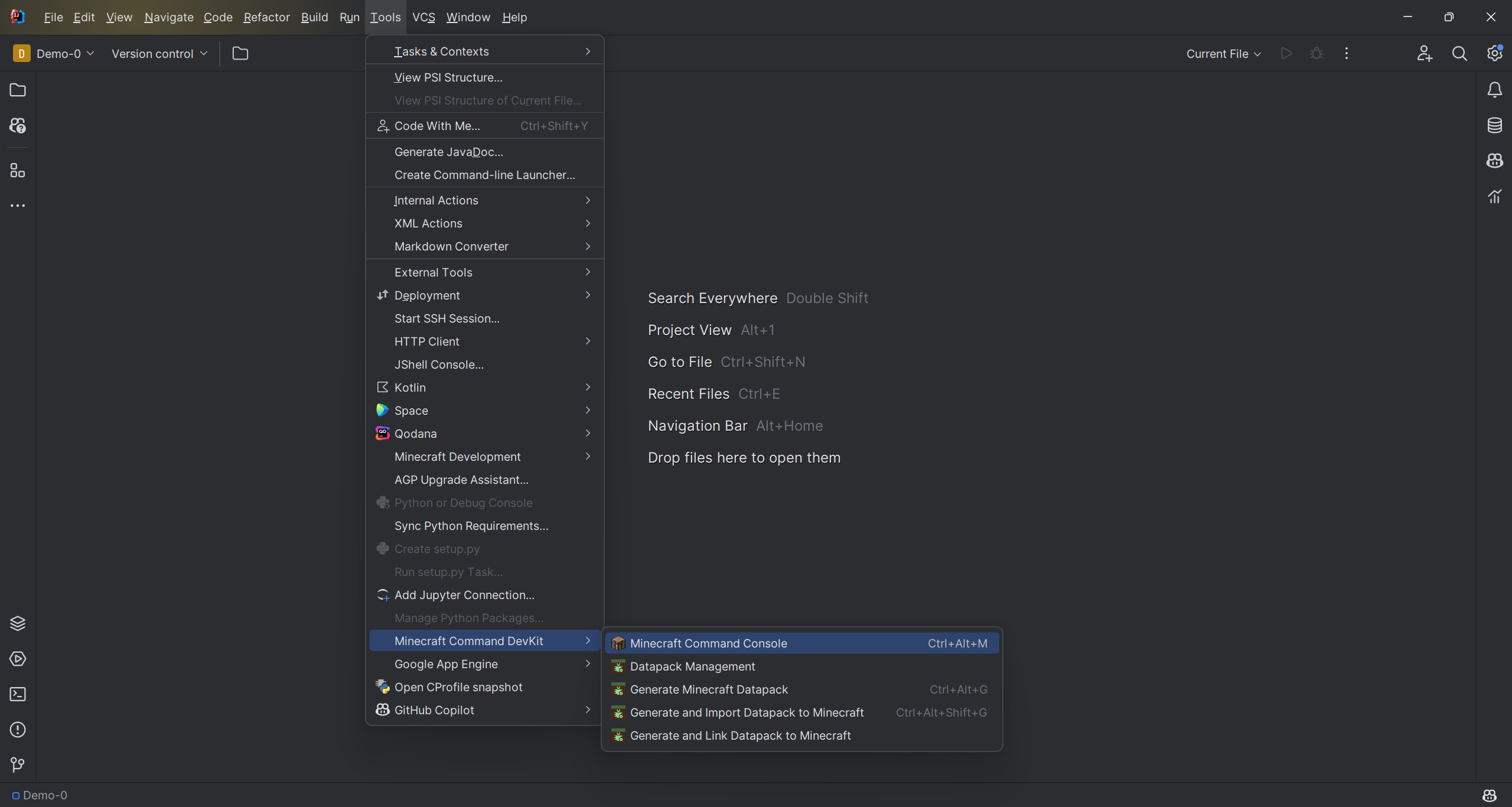Open GitHub Copilot Chat in left sidebar
Viewport: 1512px width, 807px height.
point(18,125)
